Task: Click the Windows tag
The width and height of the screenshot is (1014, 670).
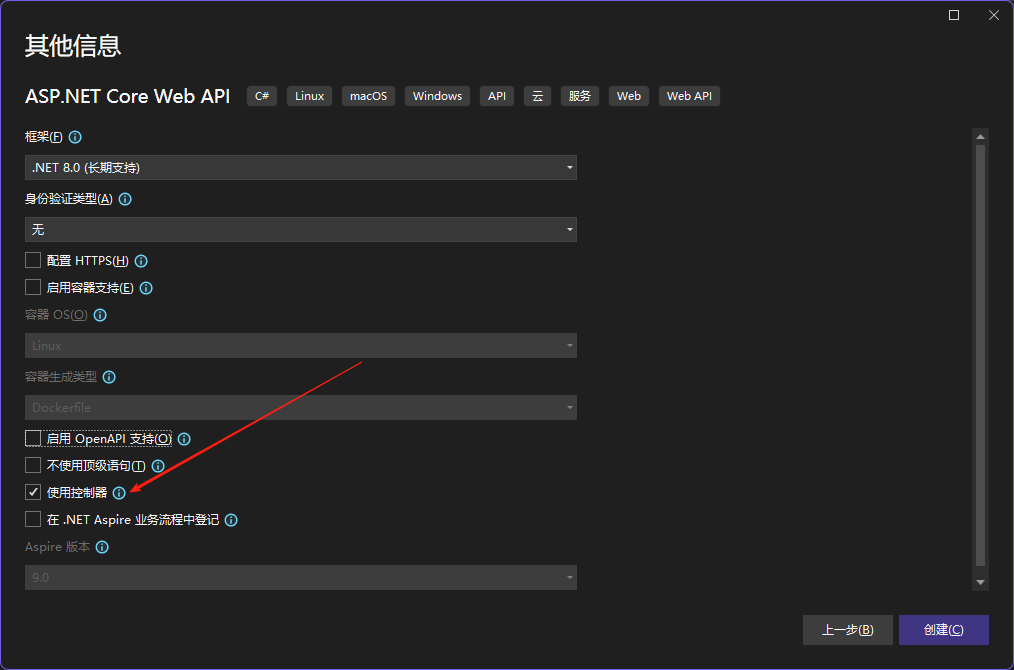Action: click(438, 96)
